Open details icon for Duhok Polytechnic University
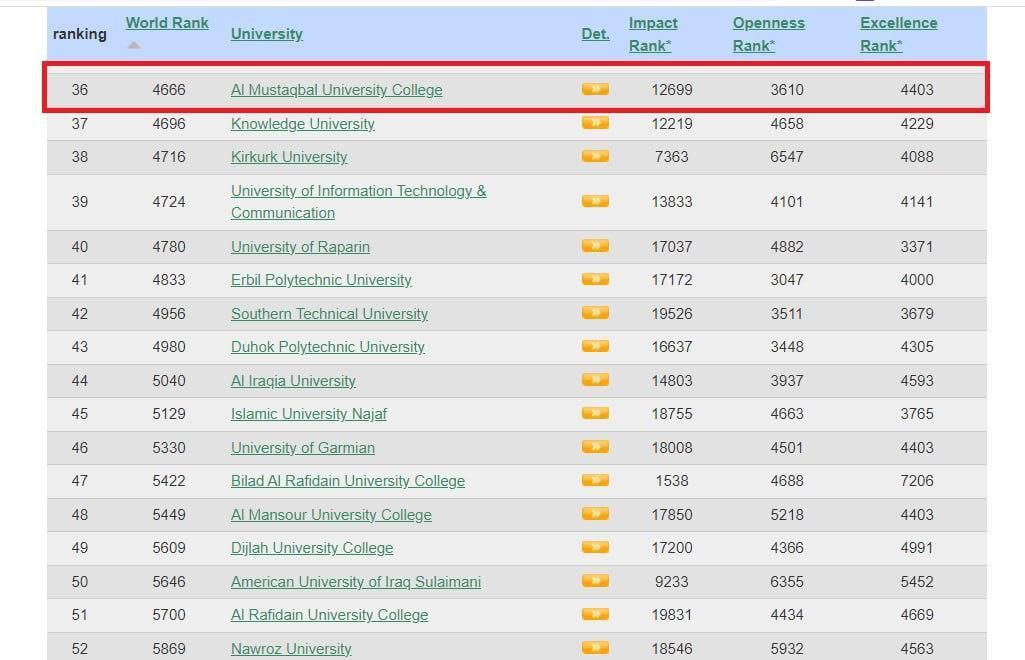Screen dimensions: 1025x660 pyautogui.click(x=595, y=346)
